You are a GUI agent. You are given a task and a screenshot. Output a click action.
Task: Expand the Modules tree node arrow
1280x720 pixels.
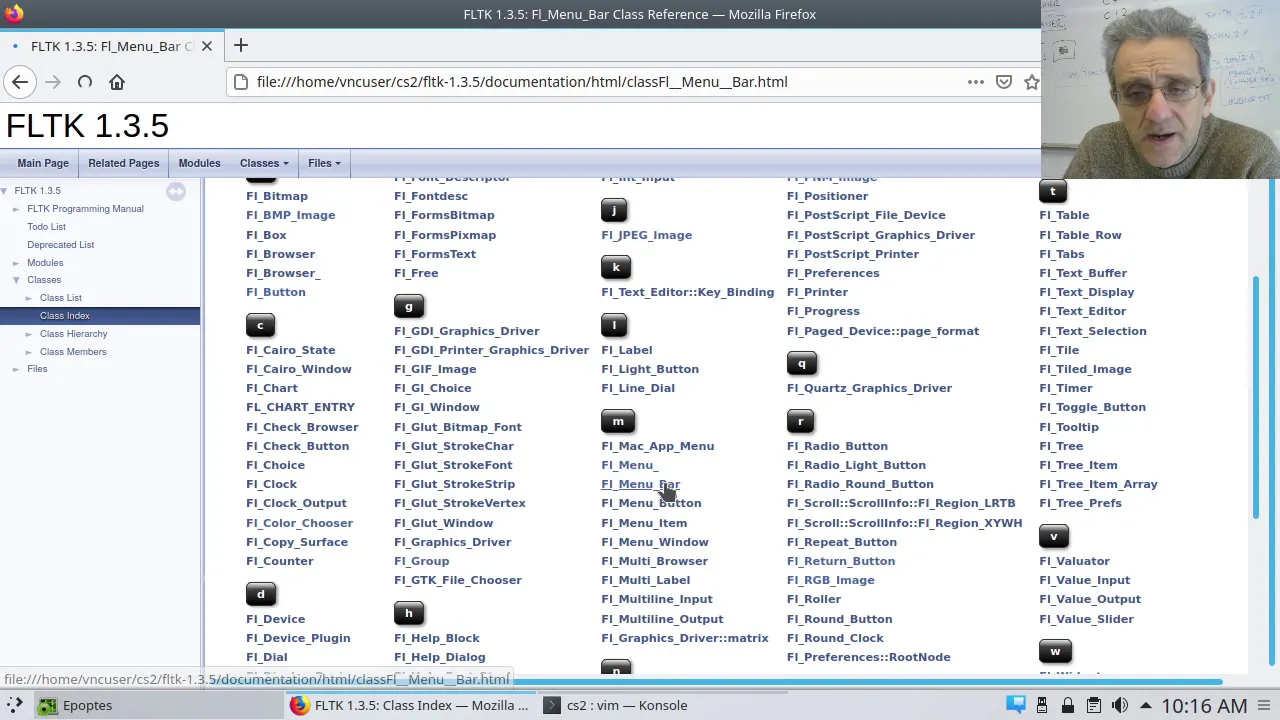click(x=16, y=263)
